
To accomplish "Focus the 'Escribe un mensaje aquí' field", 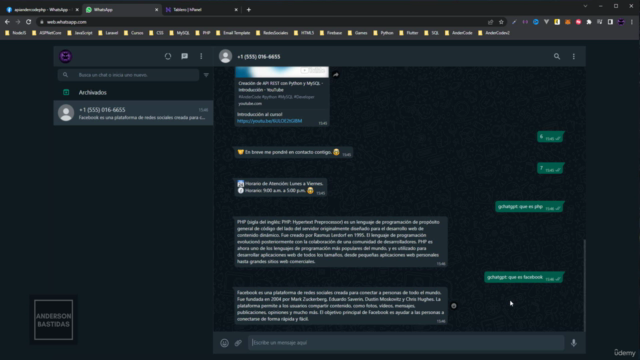I will tap(406, 343).
